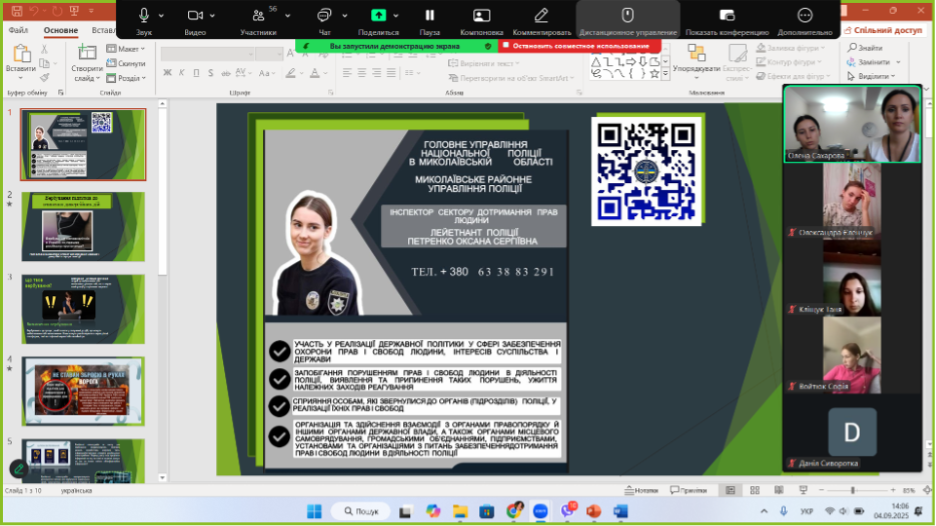The image size is (936, 526).
Task: Mute microphone in Zoom toolbar
Action: tap(144, 16)
